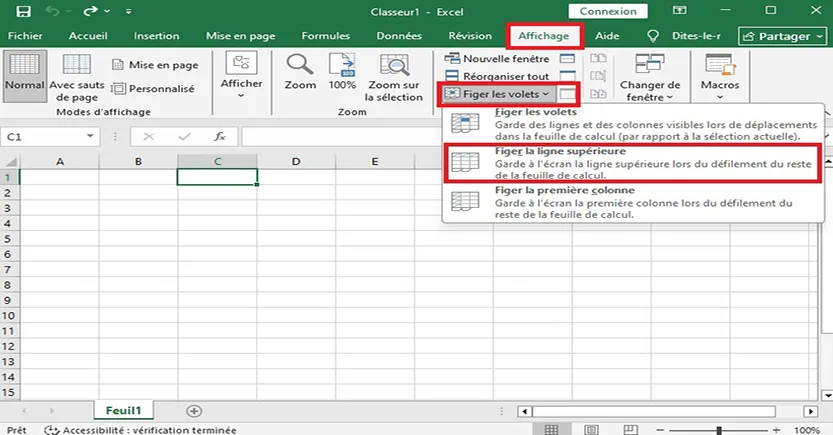Image resolution: width=833 pixels, height=435 pixels.
Task: Click the Connexion sign-in button
Action: 608,11
